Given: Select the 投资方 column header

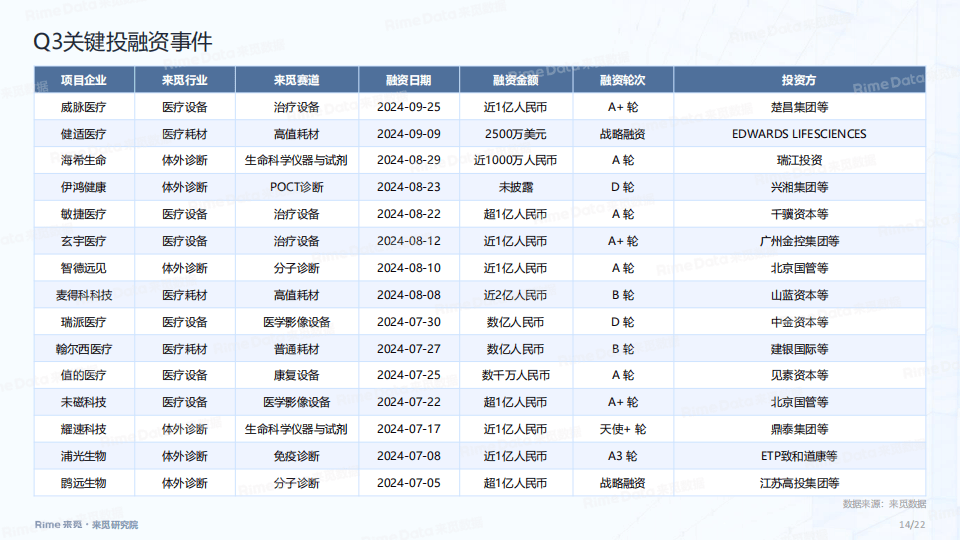Looking at the screenshot, I should 799,80.
